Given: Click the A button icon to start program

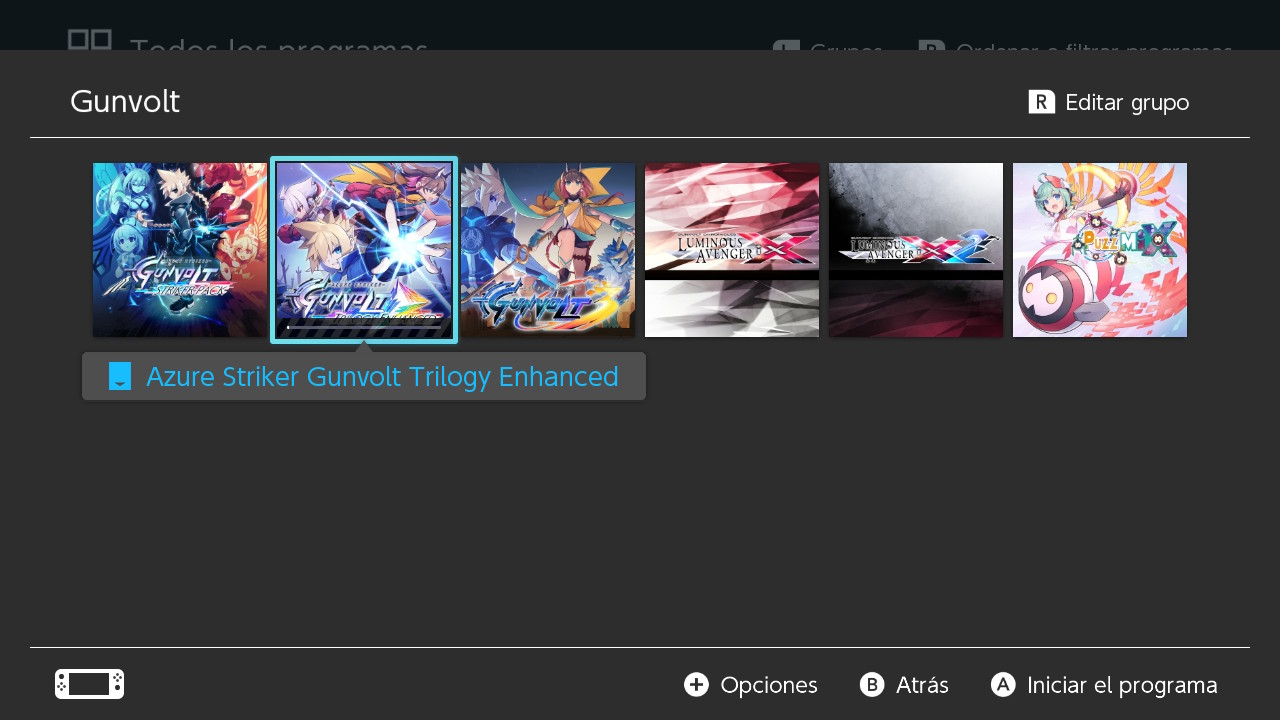Looking at the screenshot, I should (x=1003, y=684).
